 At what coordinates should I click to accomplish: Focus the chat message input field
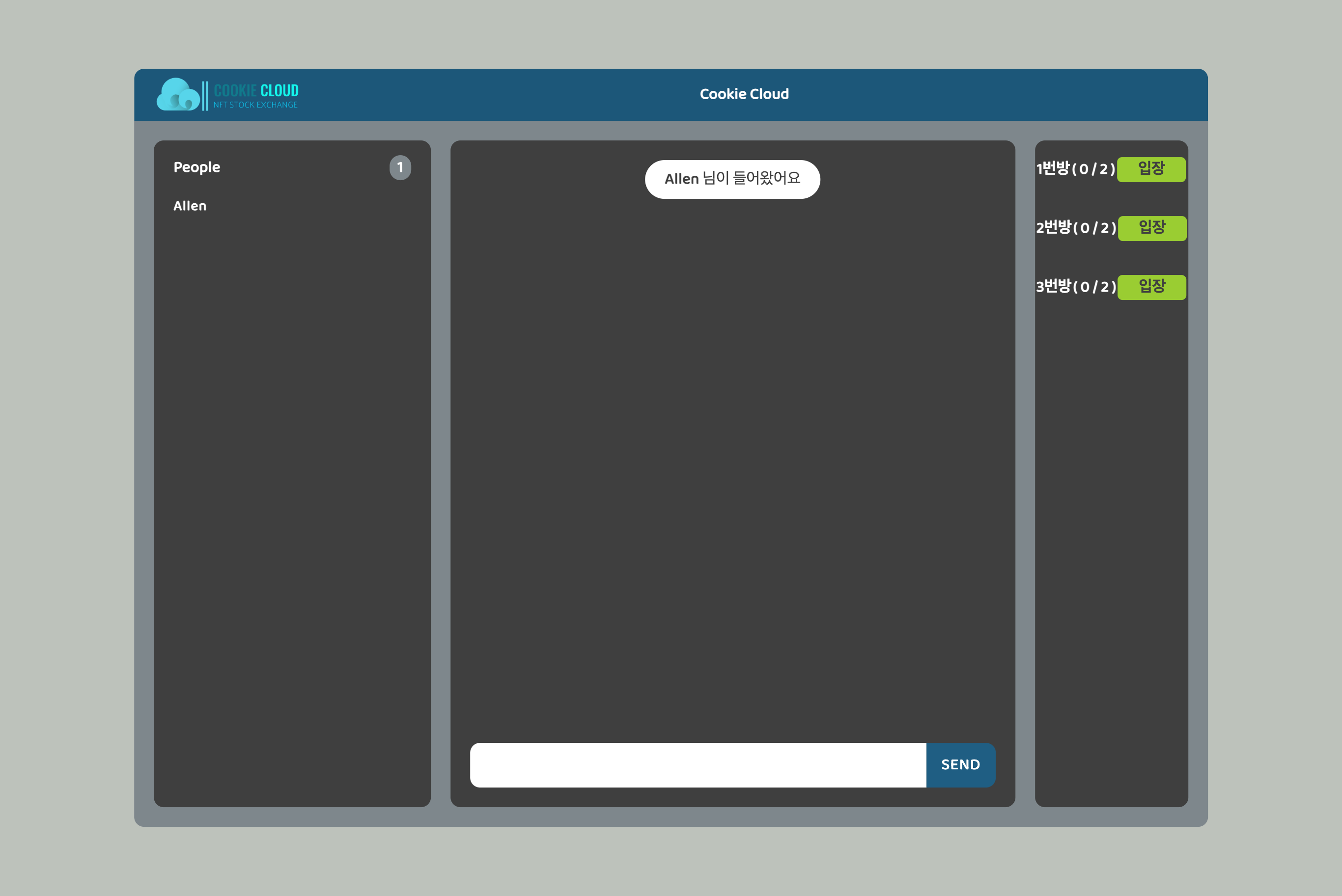pyautogui.click(x=698, y=764)
